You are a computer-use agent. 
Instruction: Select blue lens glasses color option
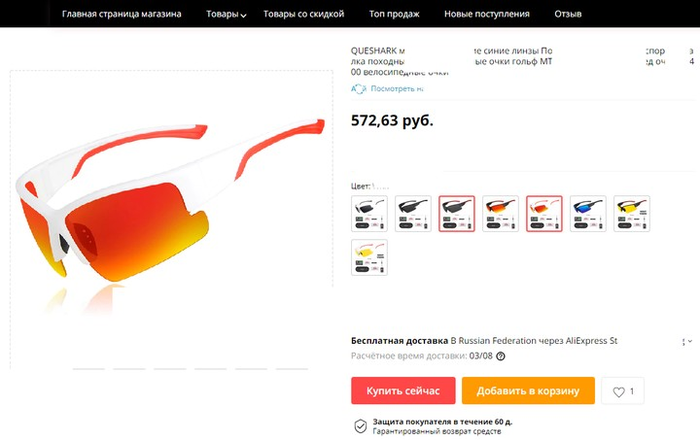point(588,214)
